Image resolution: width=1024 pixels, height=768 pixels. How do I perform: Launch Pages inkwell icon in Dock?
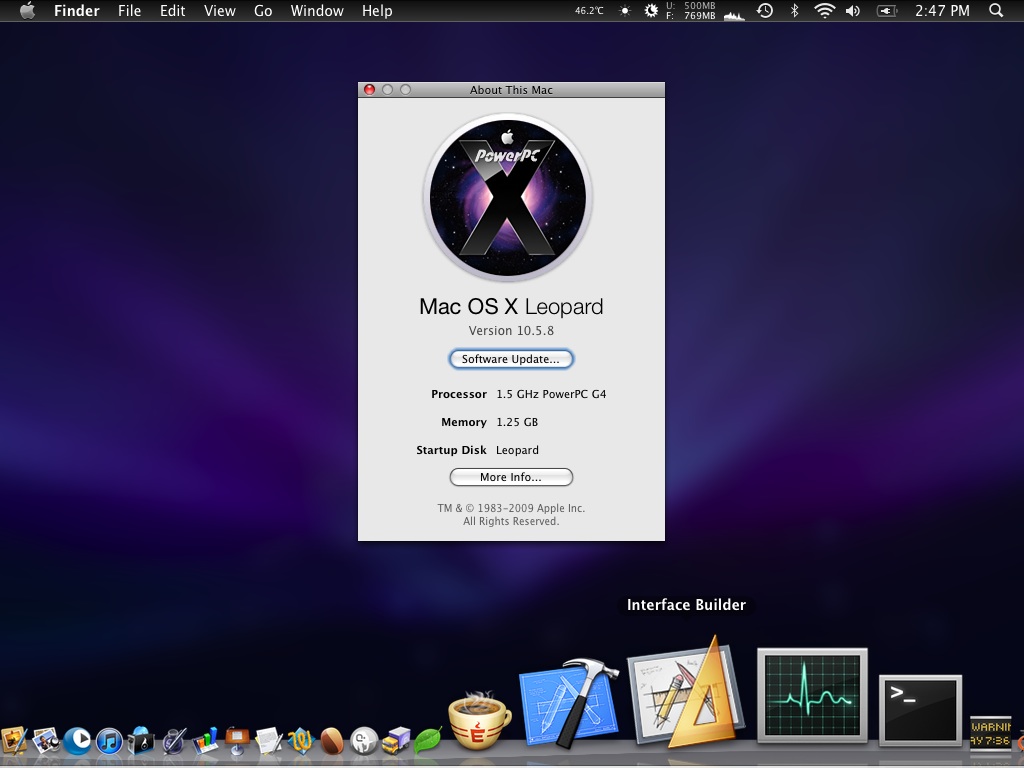[x=174, y=741]
